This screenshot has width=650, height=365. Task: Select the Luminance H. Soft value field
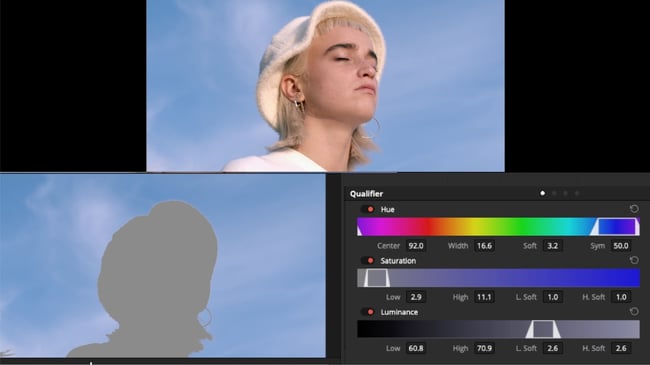coord(621,348)
